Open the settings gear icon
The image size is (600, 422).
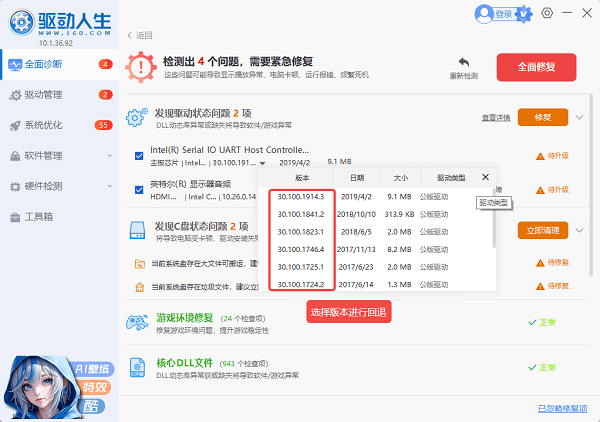pos(547,13)
